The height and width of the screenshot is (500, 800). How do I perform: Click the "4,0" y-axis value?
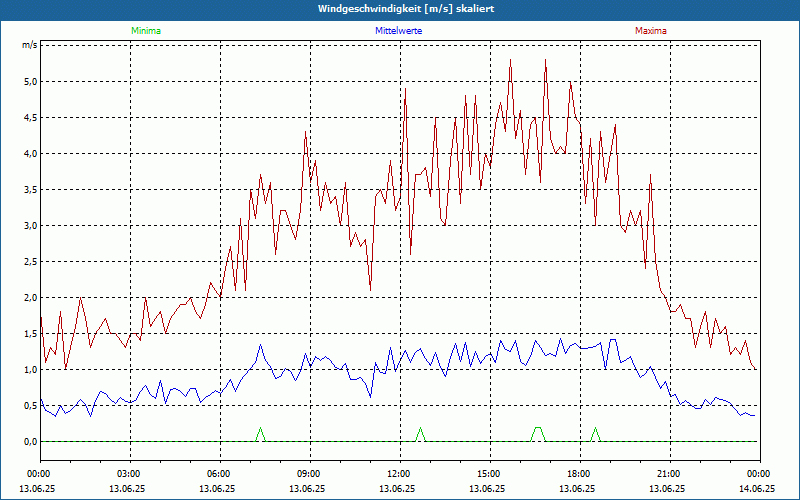tap(31, 154)
